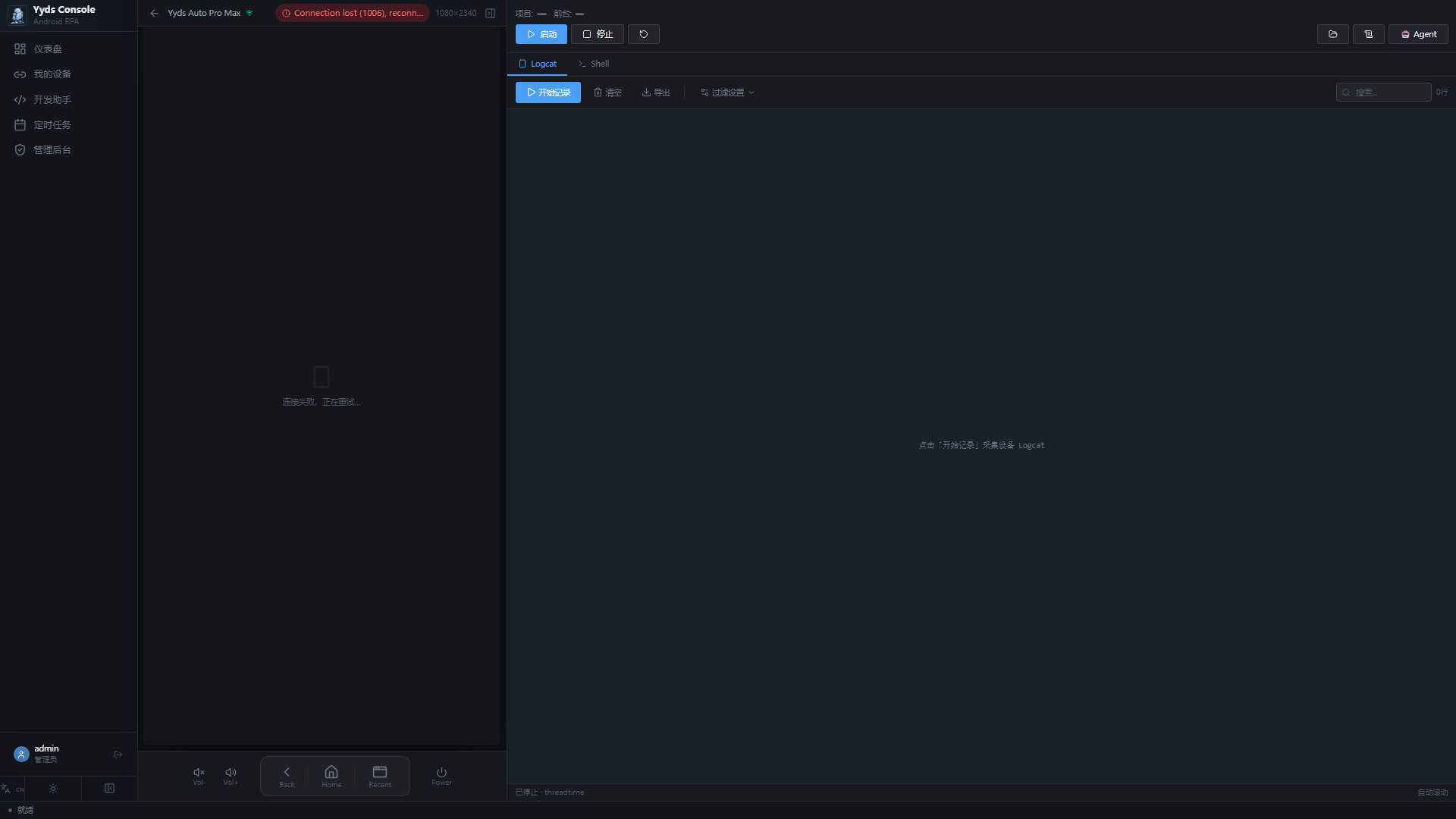Click the 启动 start button
Image resolution: width=1456 pixels, height=819 pixels.
coord(541,34)
